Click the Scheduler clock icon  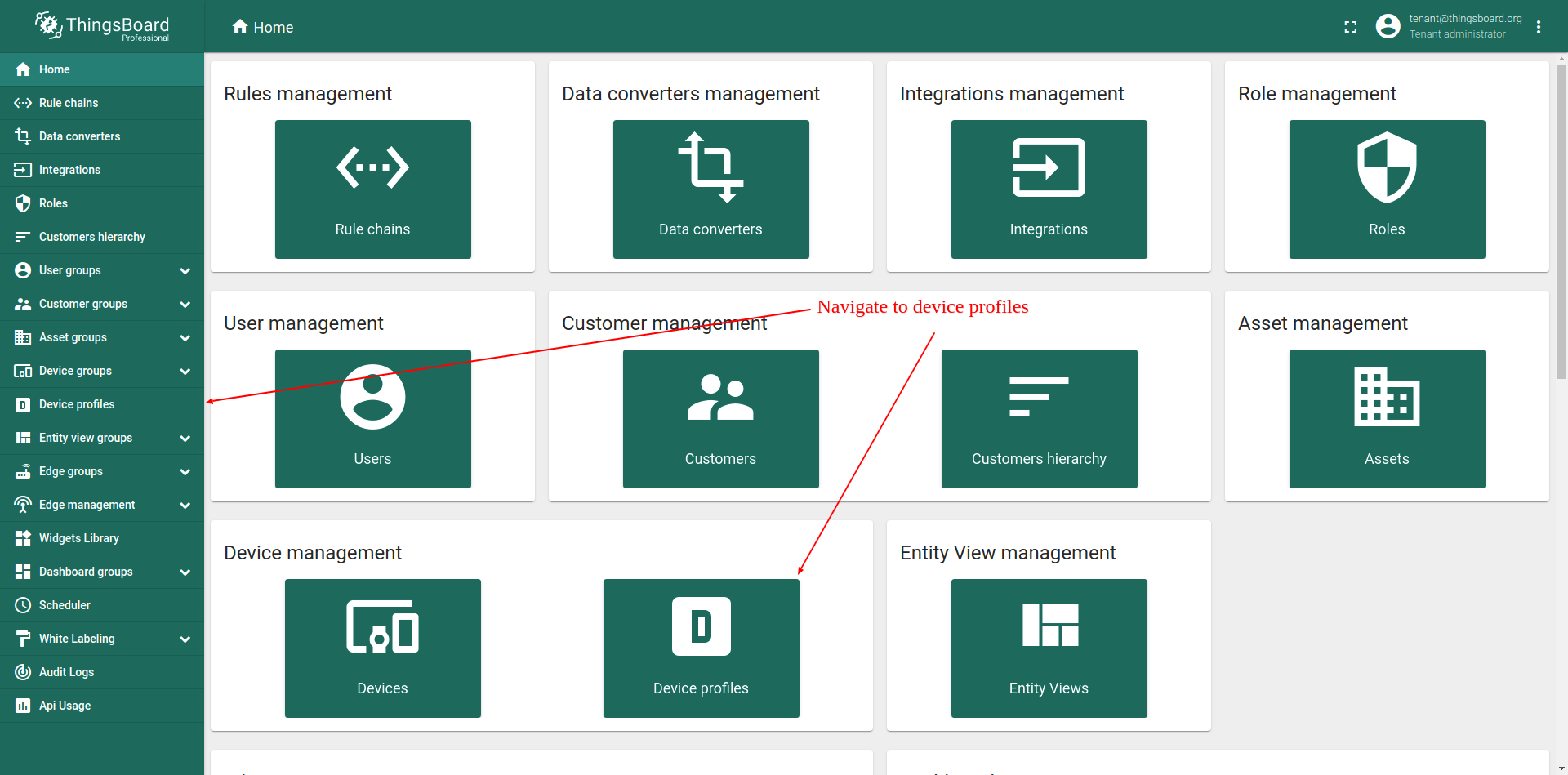pyautogui.click(x=23, y=605)
